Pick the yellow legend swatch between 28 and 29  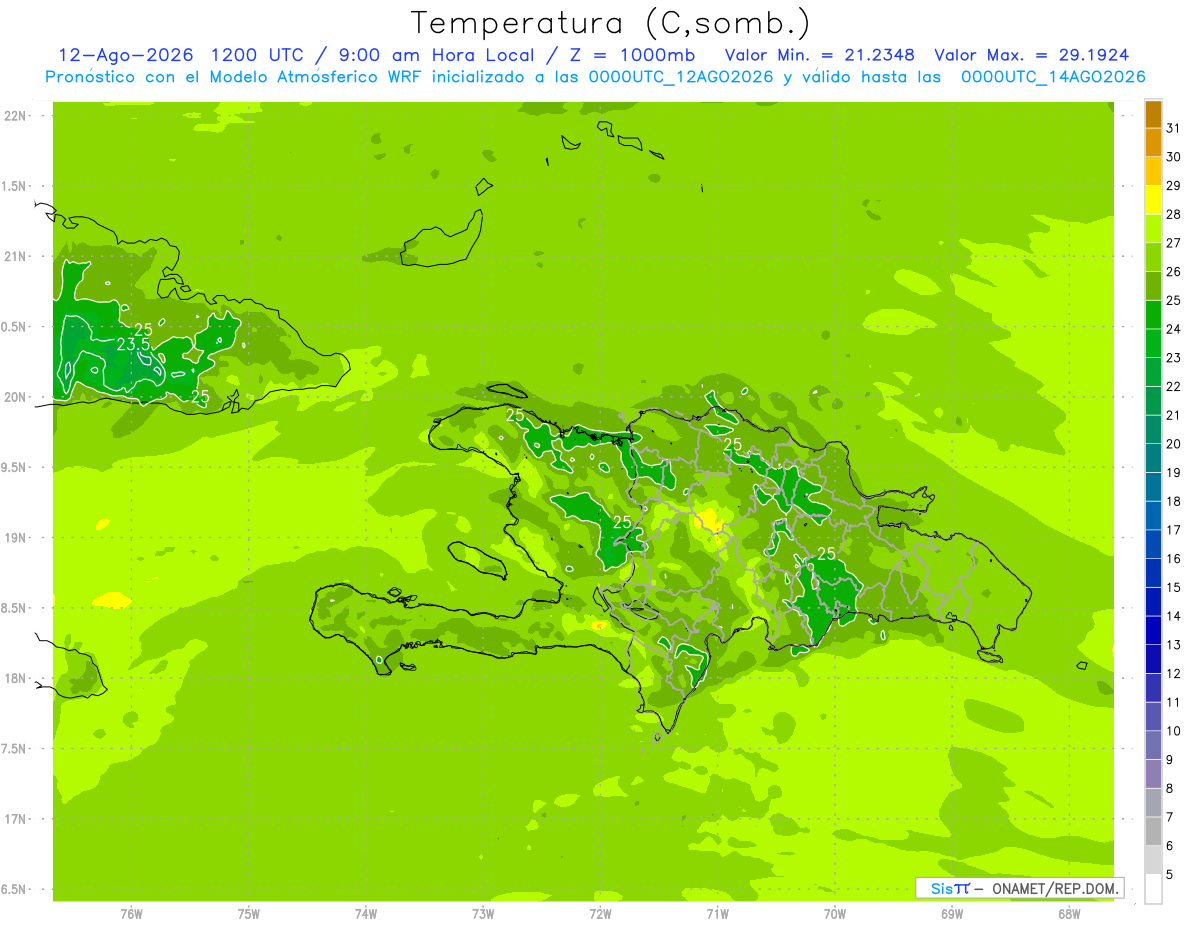(x=1153, y=200)
